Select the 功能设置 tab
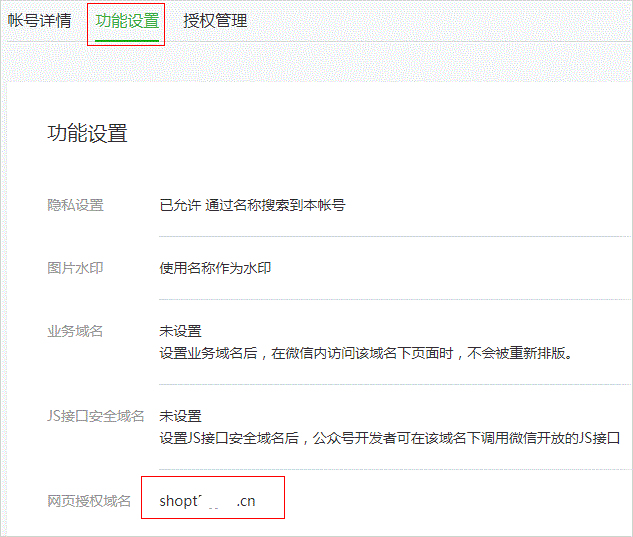The height and width of the screenshot is (537, 633). [126, 21]
